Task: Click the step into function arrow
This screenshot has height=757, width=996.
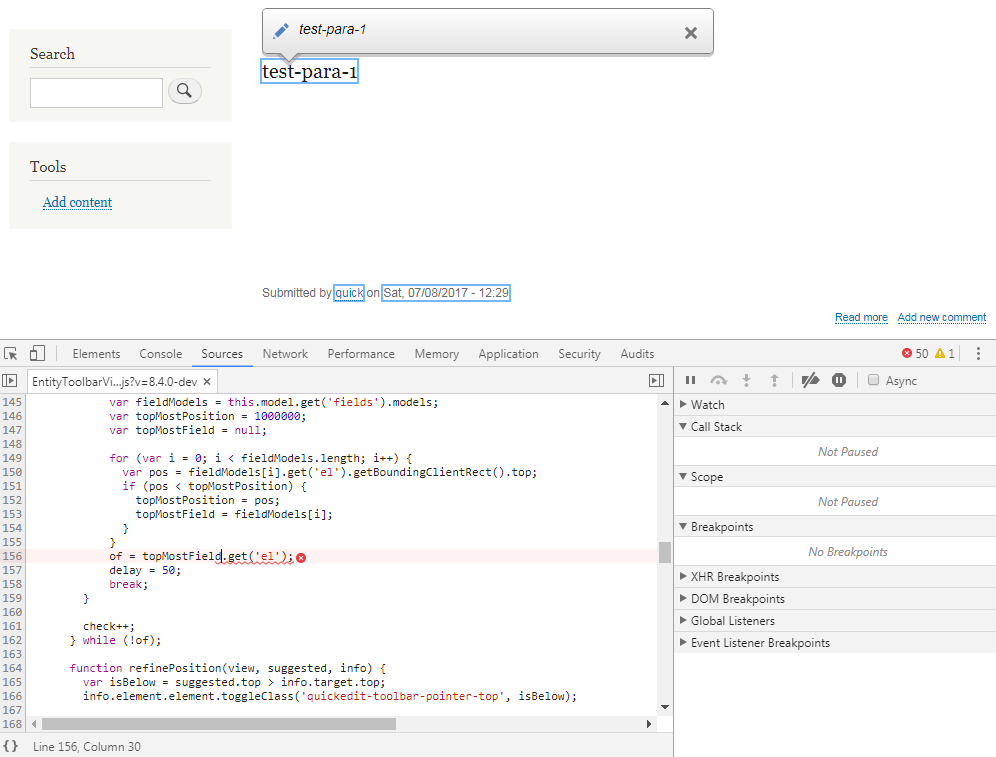Action: (x=746, y=380)
